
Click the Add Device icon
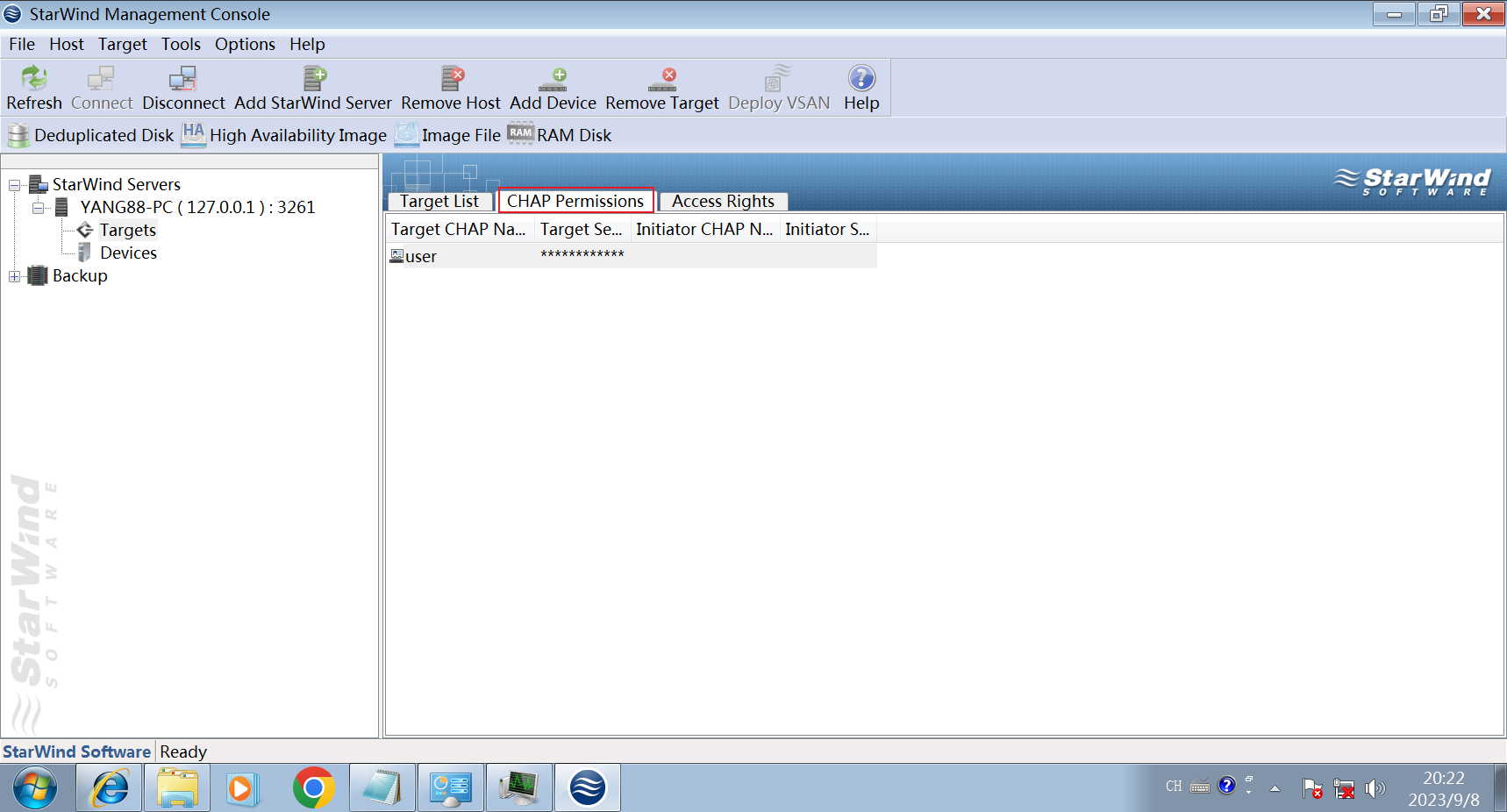click(x=553, y=79)
